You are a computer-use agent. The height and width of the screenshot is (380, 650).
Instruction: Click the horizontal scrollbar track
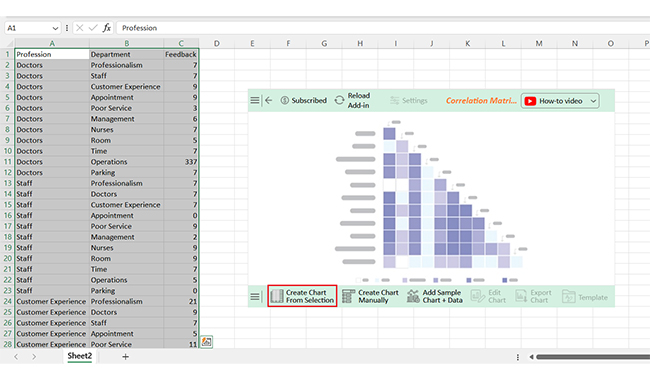point(593,357)
